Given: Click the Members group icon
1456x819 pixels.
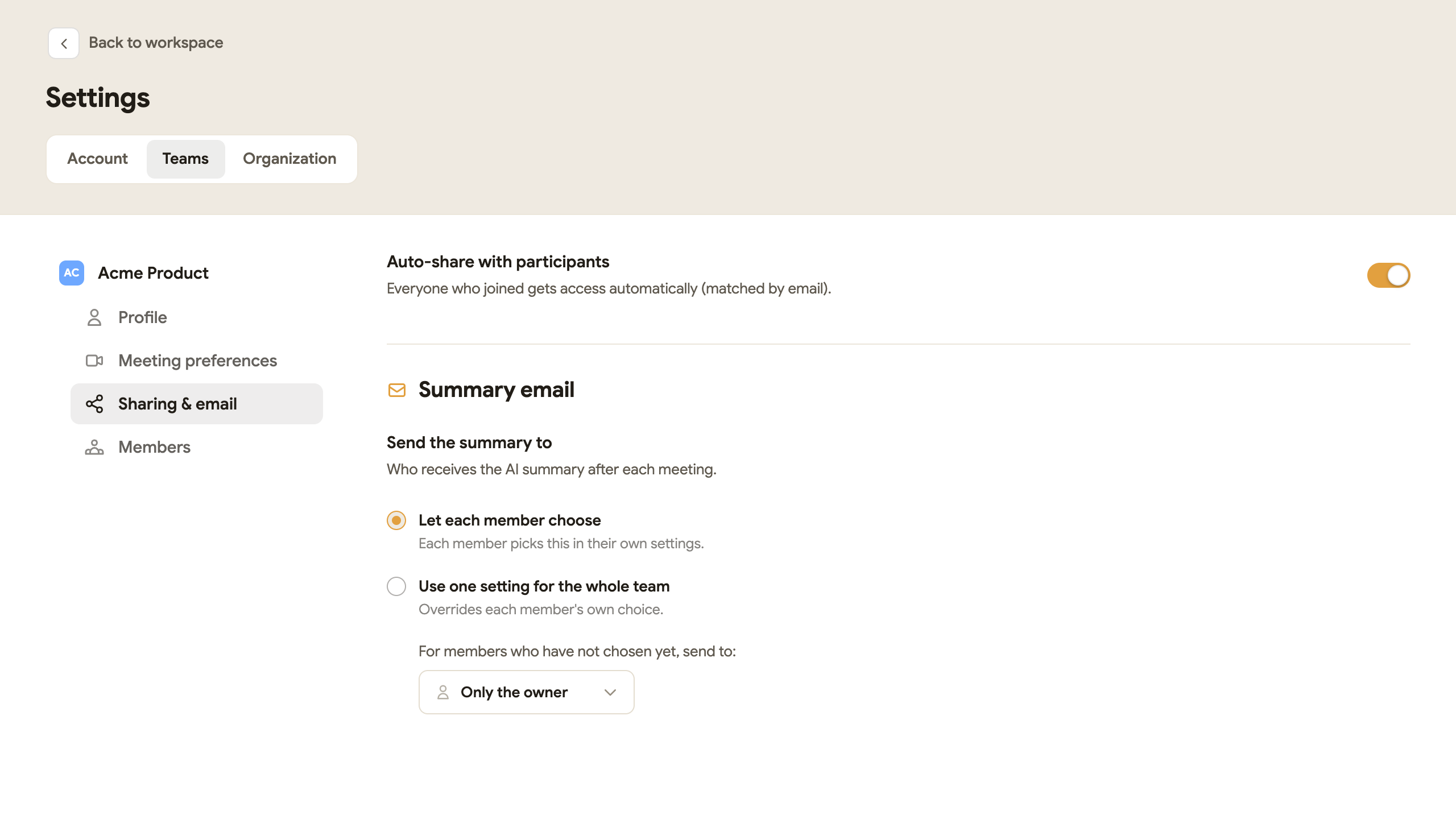Looking at the screenshot, I should pos(94,447).
